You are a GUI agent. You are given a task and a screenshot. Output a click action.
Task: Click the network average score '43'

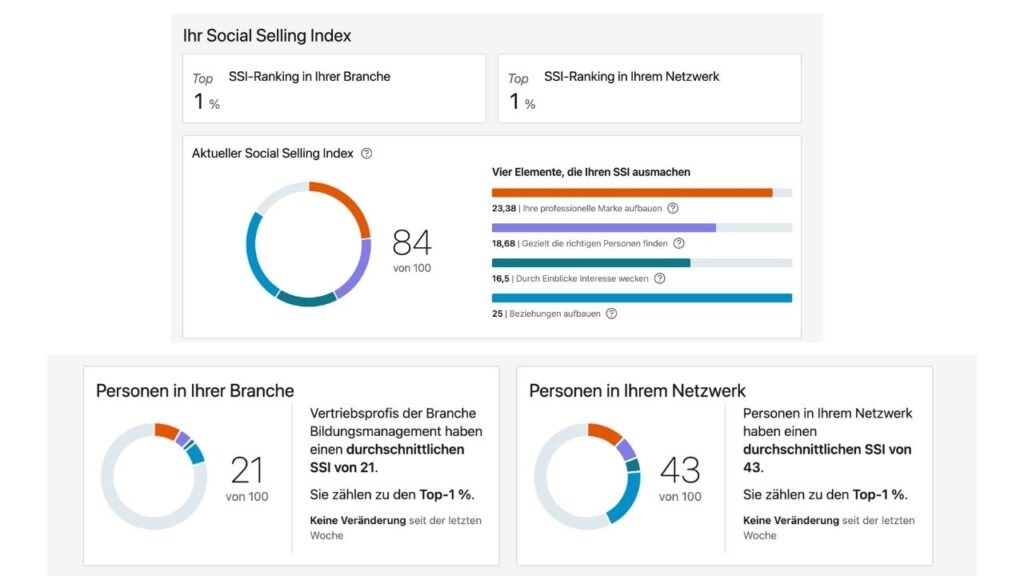[680, 470]
